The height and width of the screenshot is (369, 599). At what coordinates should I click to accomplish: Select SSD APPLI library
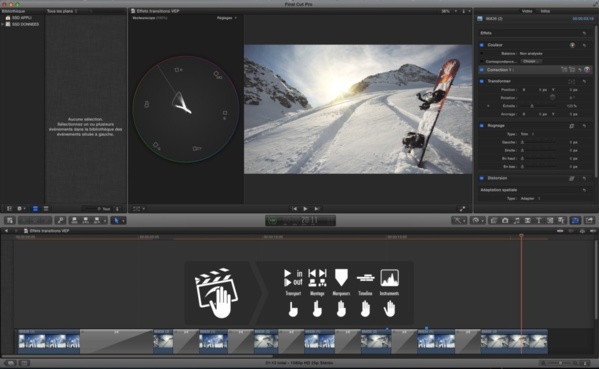pos(21,18)
